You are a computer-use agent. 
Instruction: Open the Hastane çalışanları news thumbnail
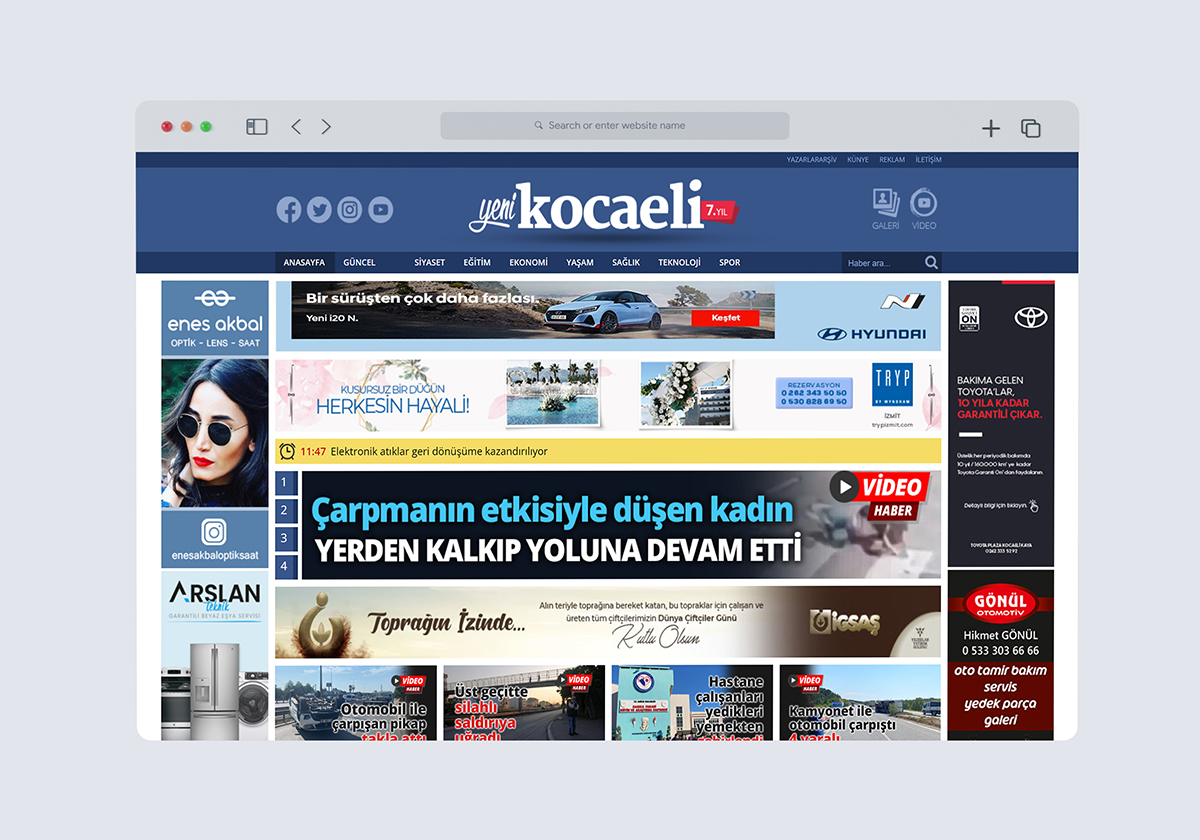tap(692, 703)
